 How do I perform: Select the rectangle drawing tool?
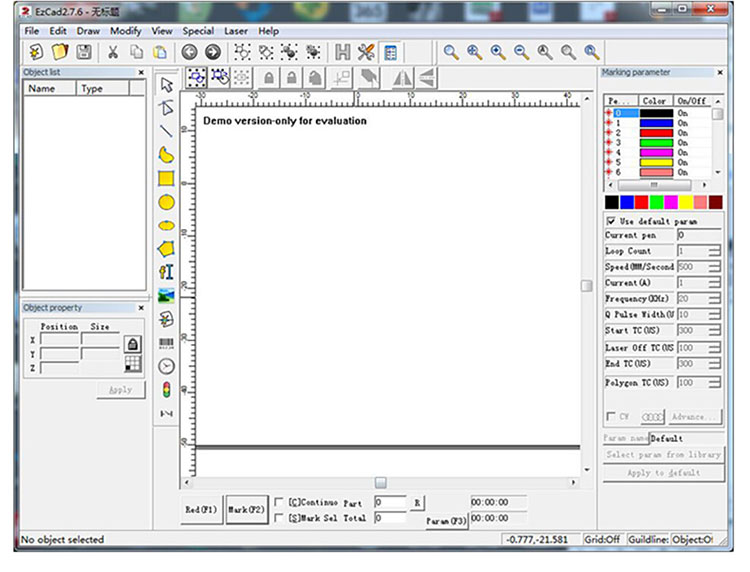[x=166, y=178]
